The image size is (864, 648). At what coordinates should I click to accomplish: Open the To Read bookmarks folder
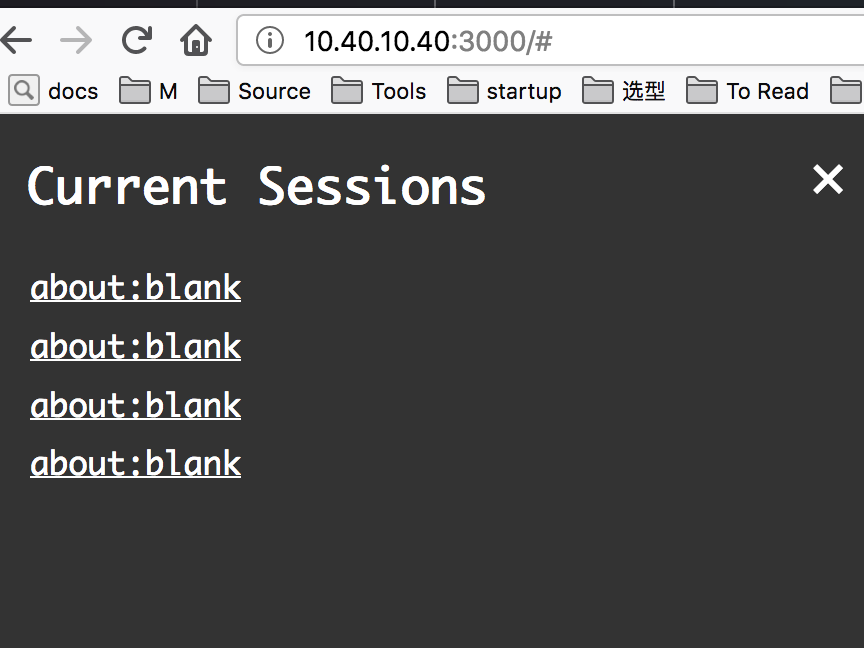748,91
